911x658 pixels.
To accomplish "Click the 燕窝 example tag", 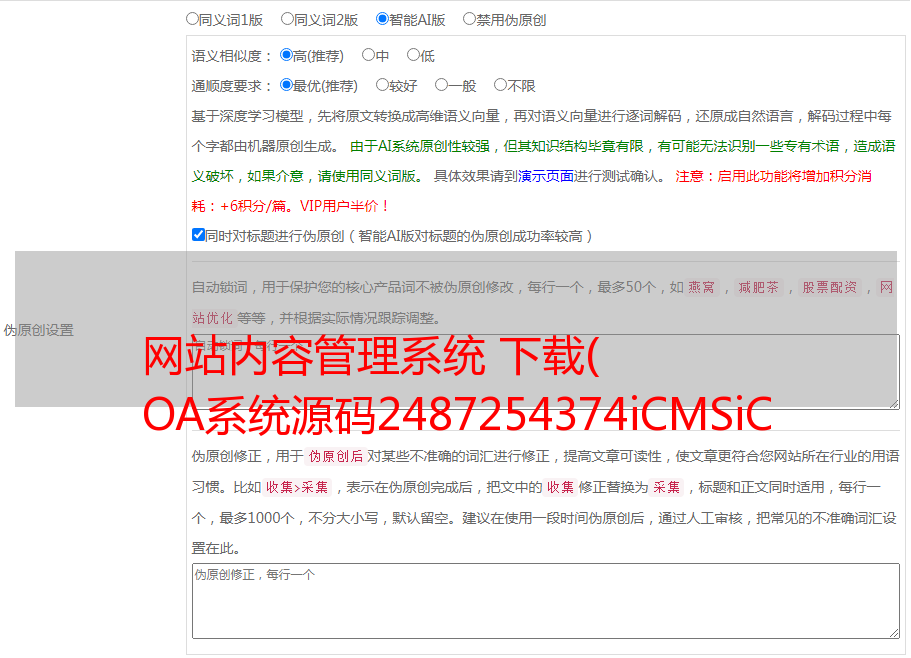I will click(702, 287).
